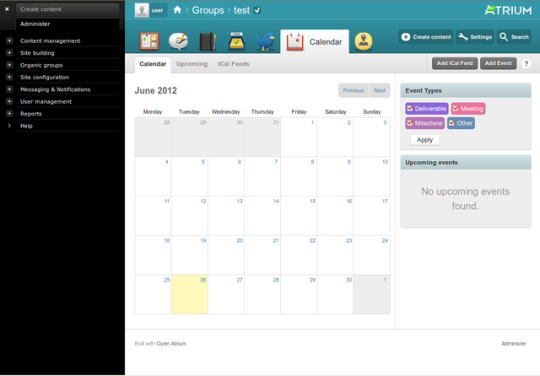The image size is (540, 376).
Task: Click the Other blue event tag
Action: tap(461, 123)
